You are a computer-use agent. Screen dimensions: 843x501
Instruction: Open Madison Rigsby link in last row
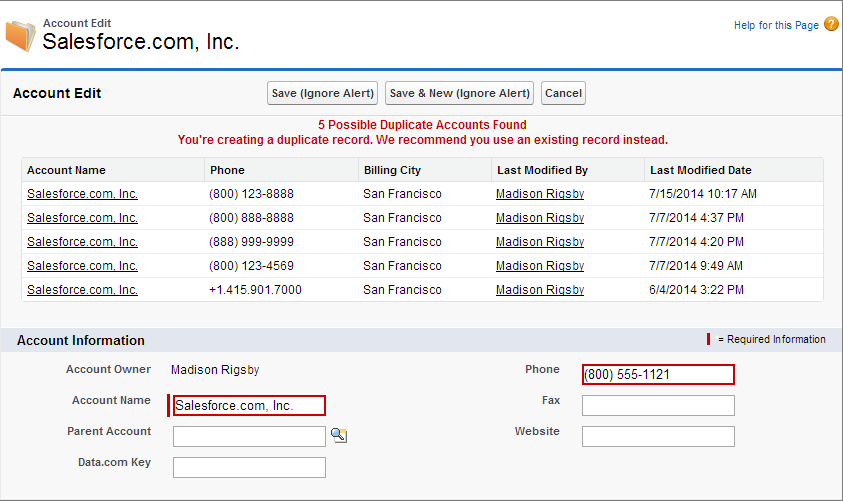540,290
